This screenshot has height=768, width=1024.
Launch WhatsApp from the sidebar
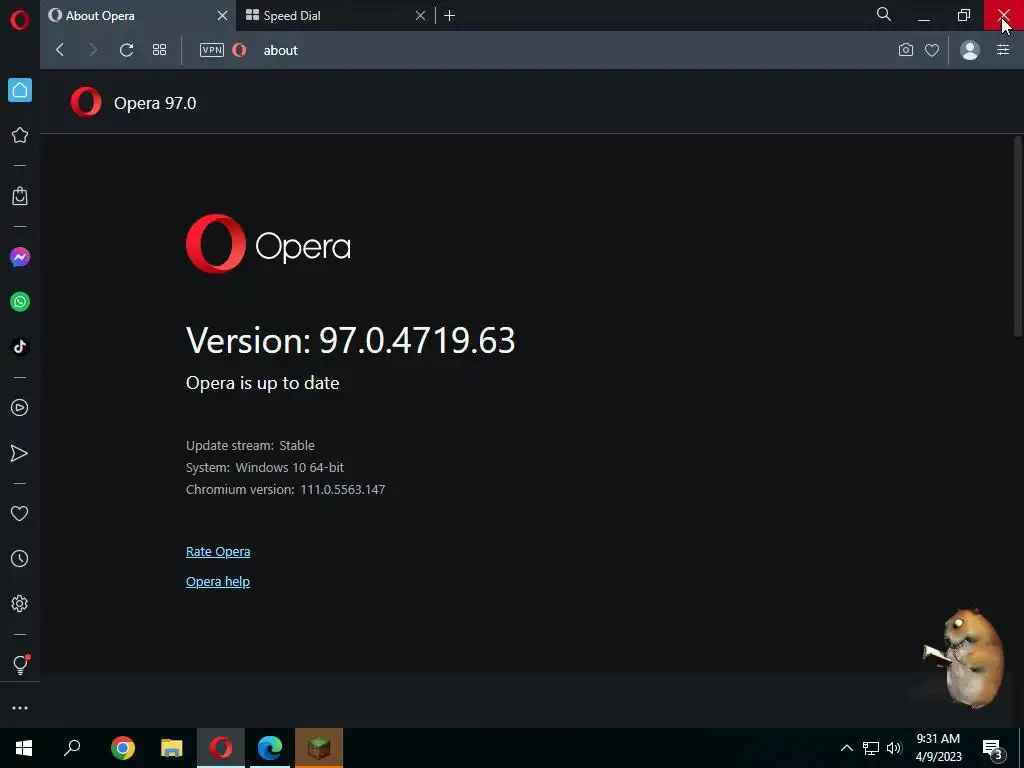tap(20, 302)
